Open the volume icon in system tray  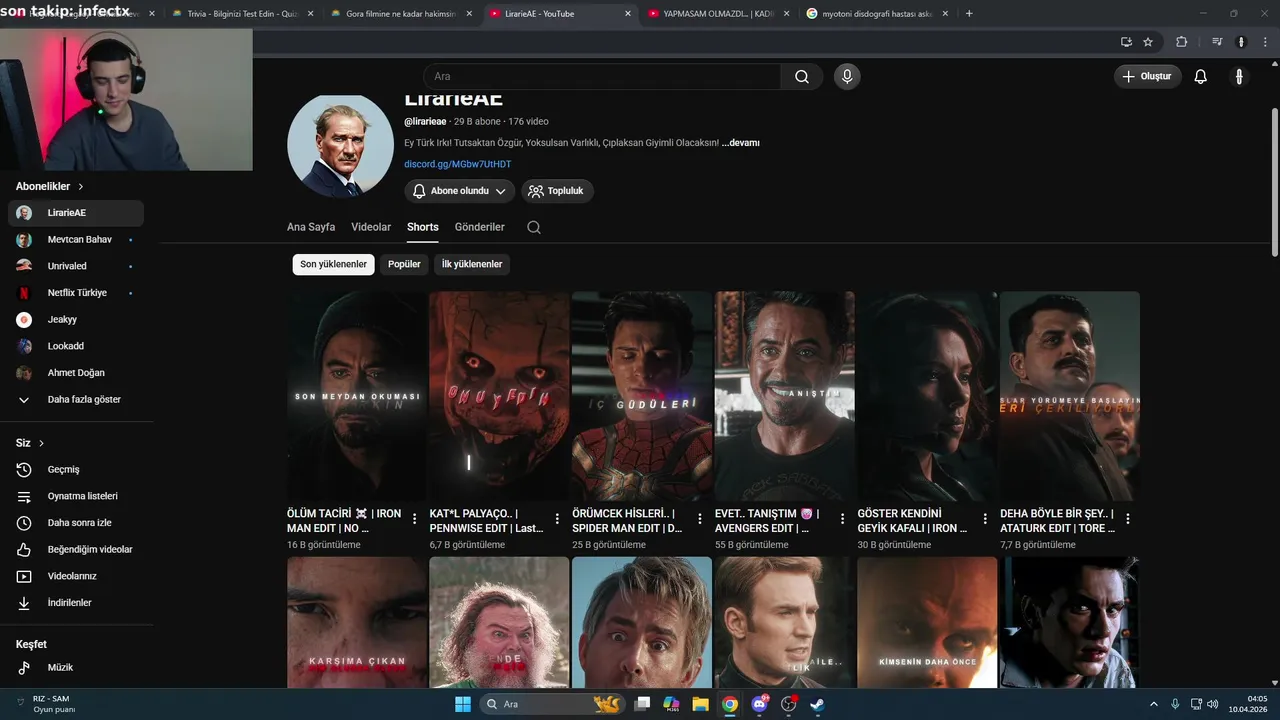point(1212,704)
